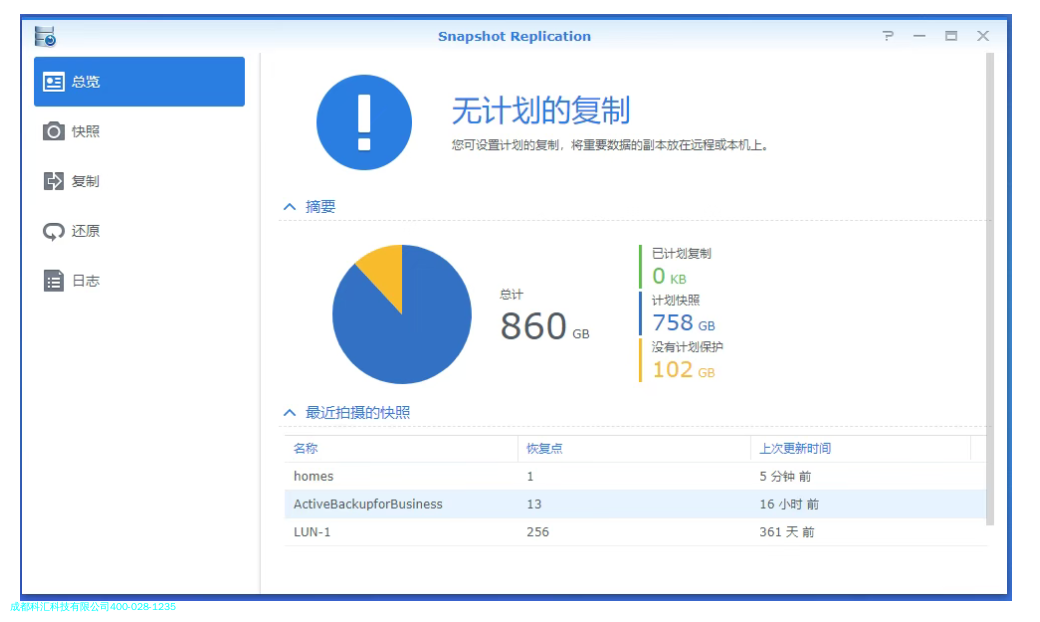Click the Snapshot Replication window title
1040x622 pixels.
pos(514,36)
